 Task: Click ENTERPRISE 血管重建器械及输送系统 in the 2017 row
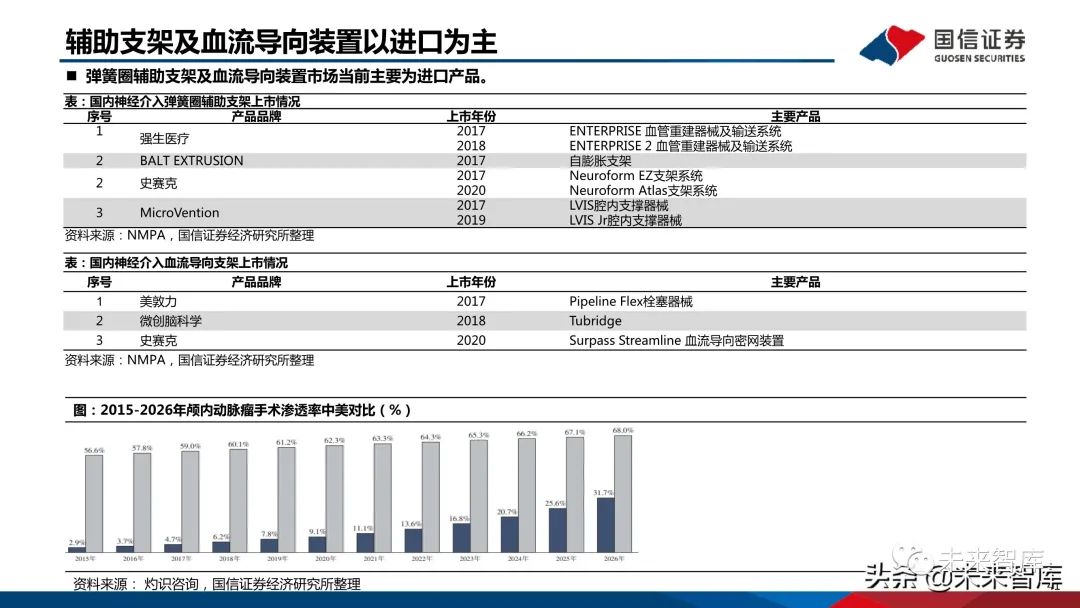click(675, 131)
